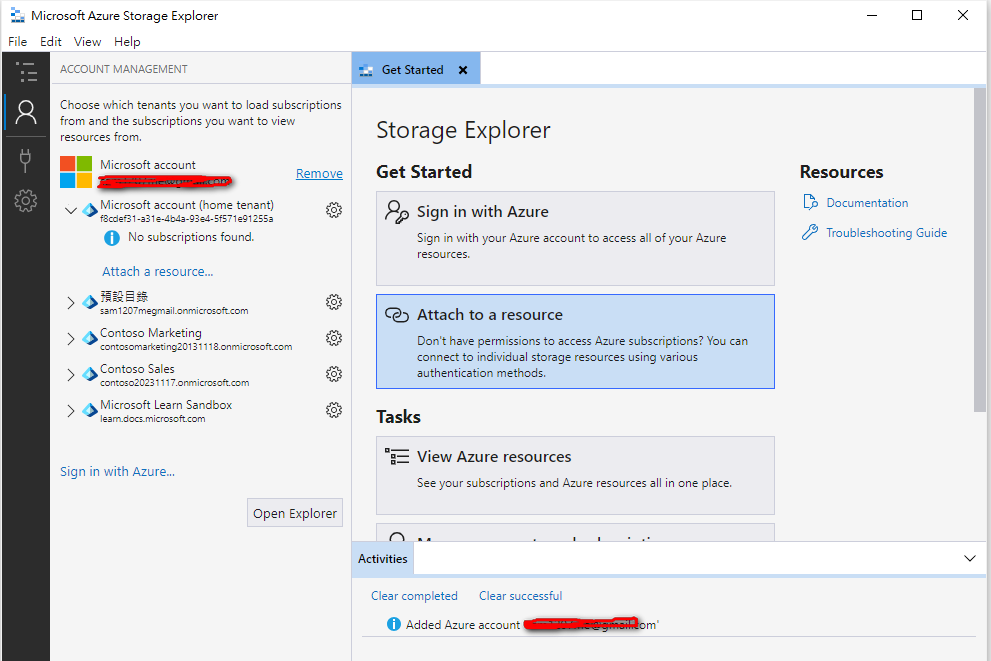Click the Attach a resource... link
The image size is (991, 661).
click(158, 271)
